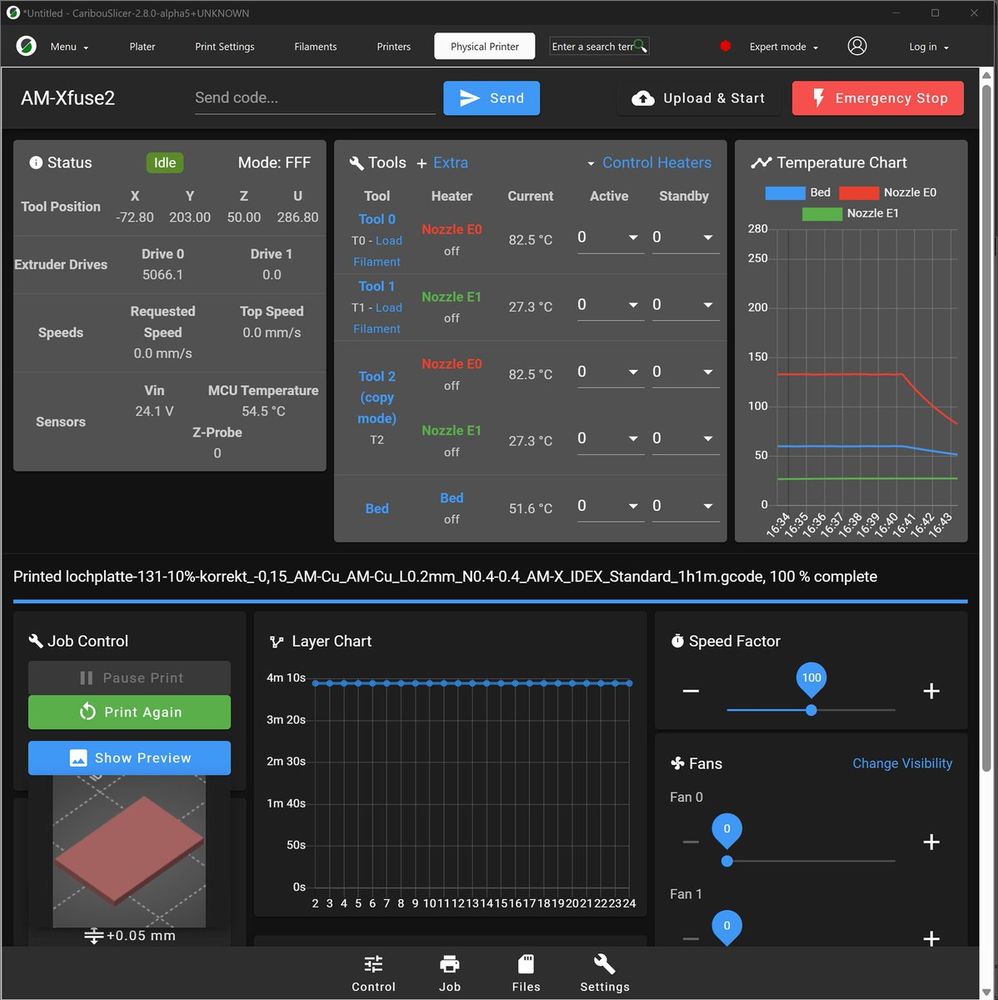
Task: Open the Job printer icon in bottom bar
Action: (450, 964)
